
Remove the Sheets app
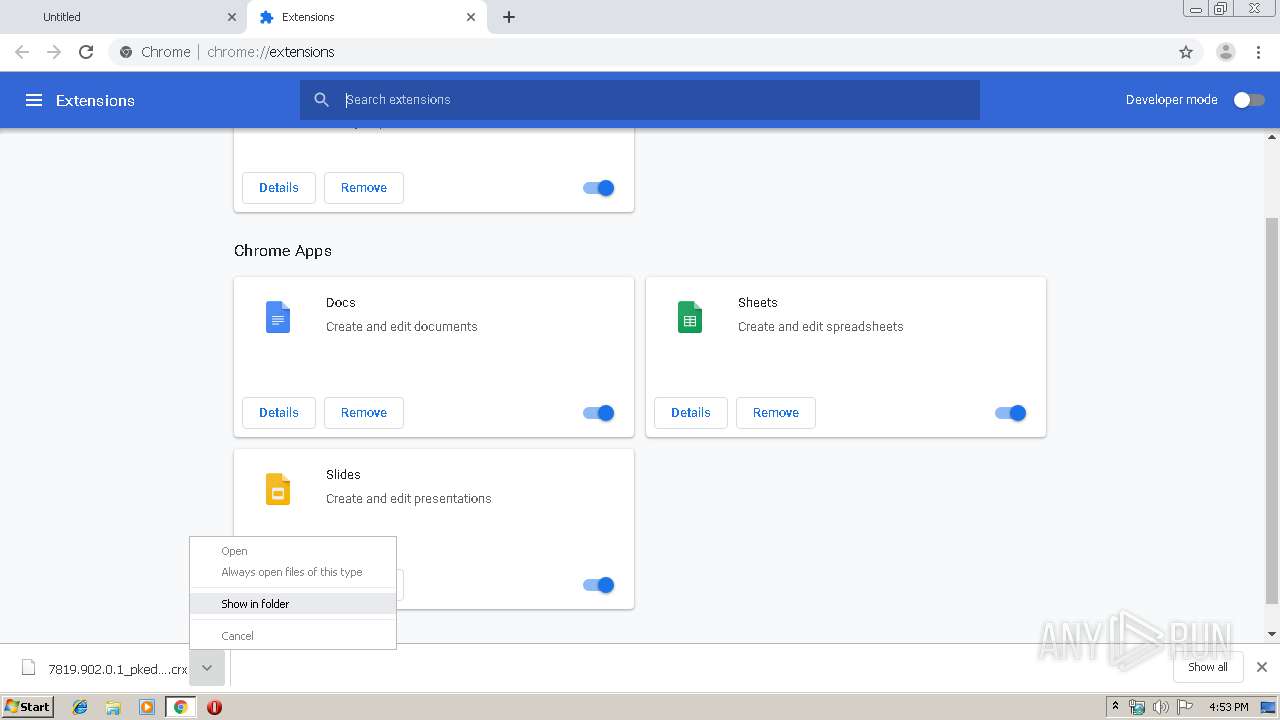[776, 413]
